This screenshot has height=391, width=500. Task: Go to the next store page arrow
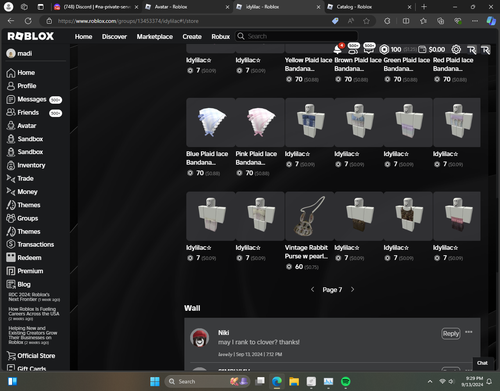[x=352, y=289]
